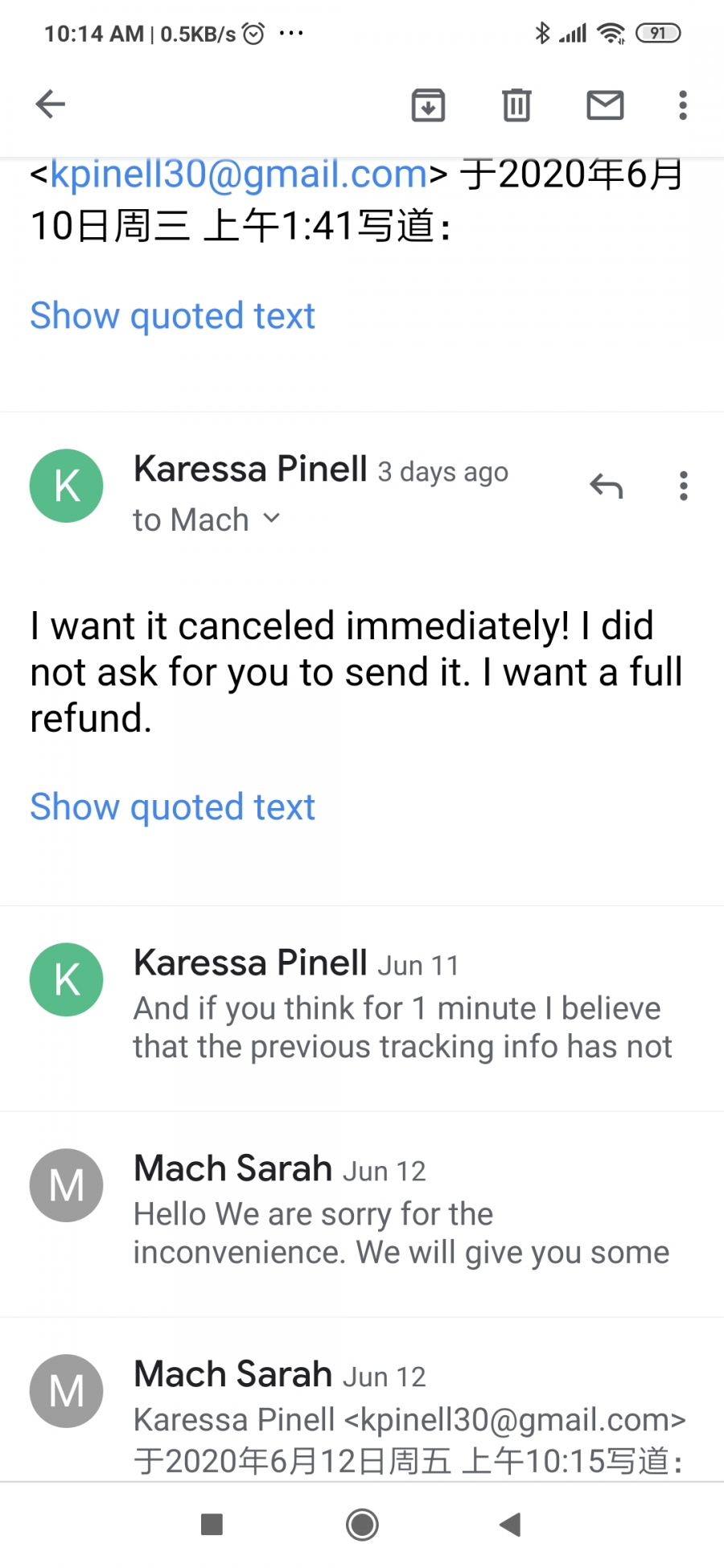Show quoted text below refund message
The image size is (724, 1568).
tap(172, 807)
